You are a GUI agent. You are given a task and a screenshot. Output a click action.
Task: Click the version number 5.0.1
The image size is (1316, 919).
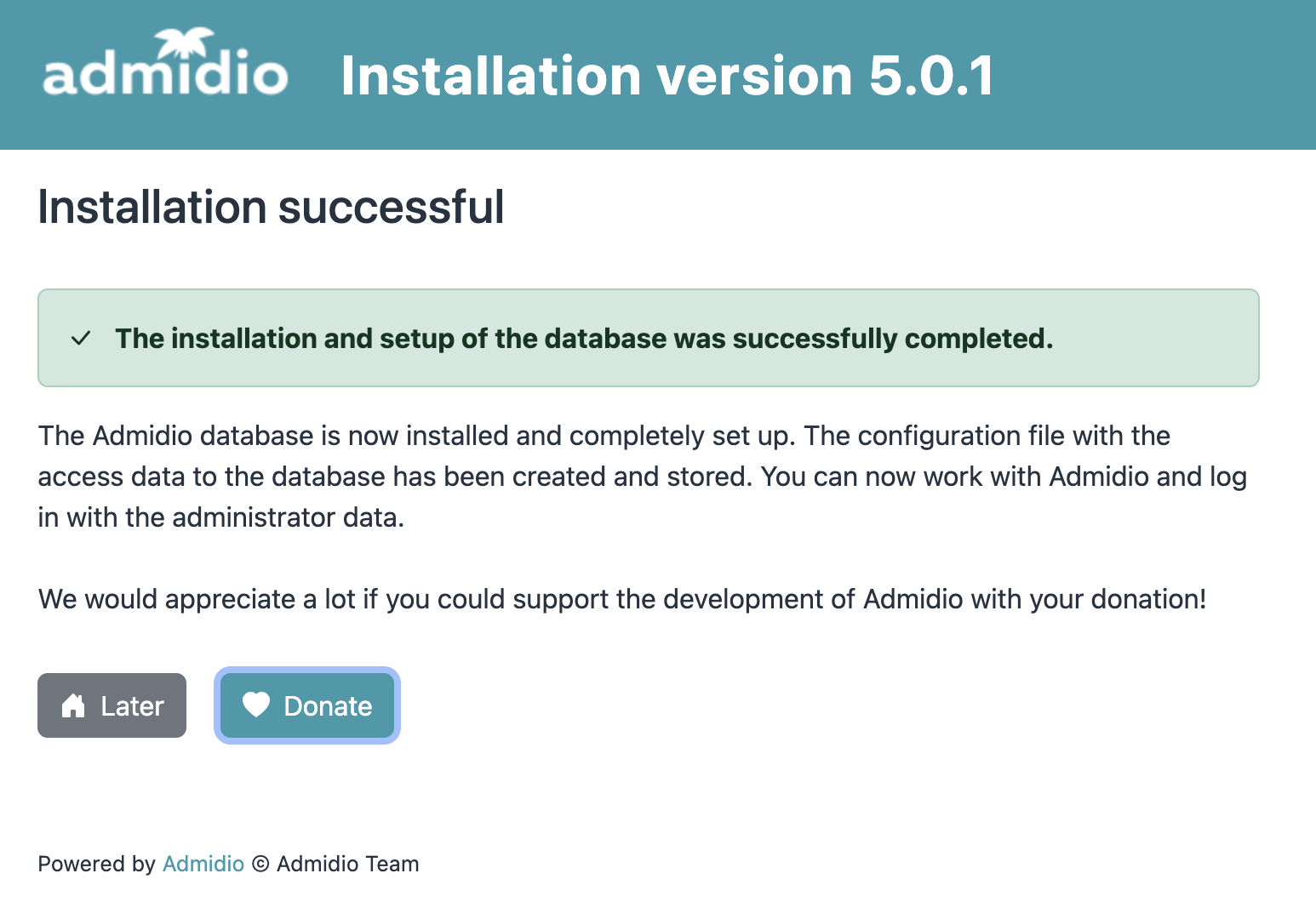coord(931,76)
